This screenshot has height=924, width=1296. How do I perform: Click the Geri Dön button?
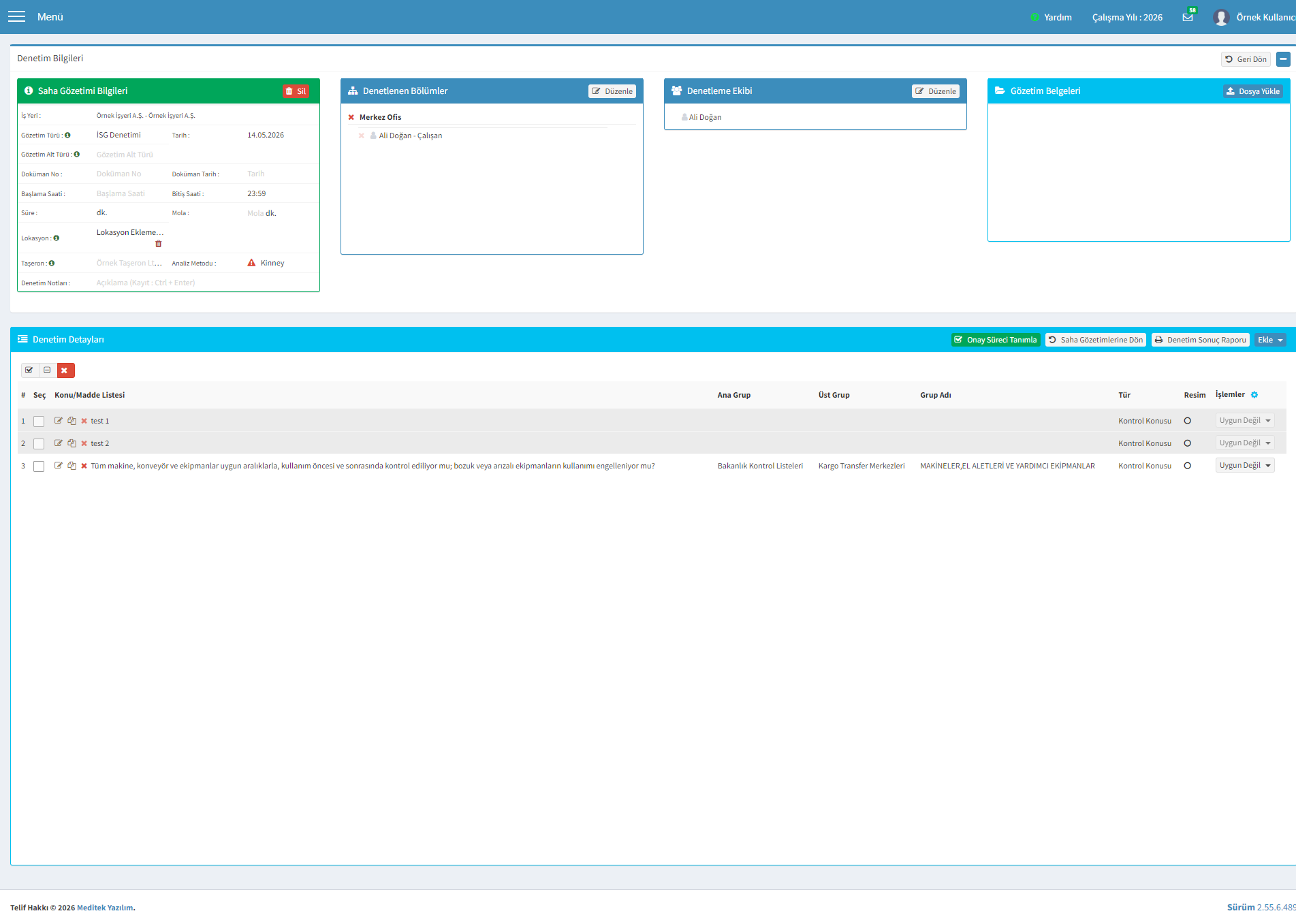(x=1246, y=59)
